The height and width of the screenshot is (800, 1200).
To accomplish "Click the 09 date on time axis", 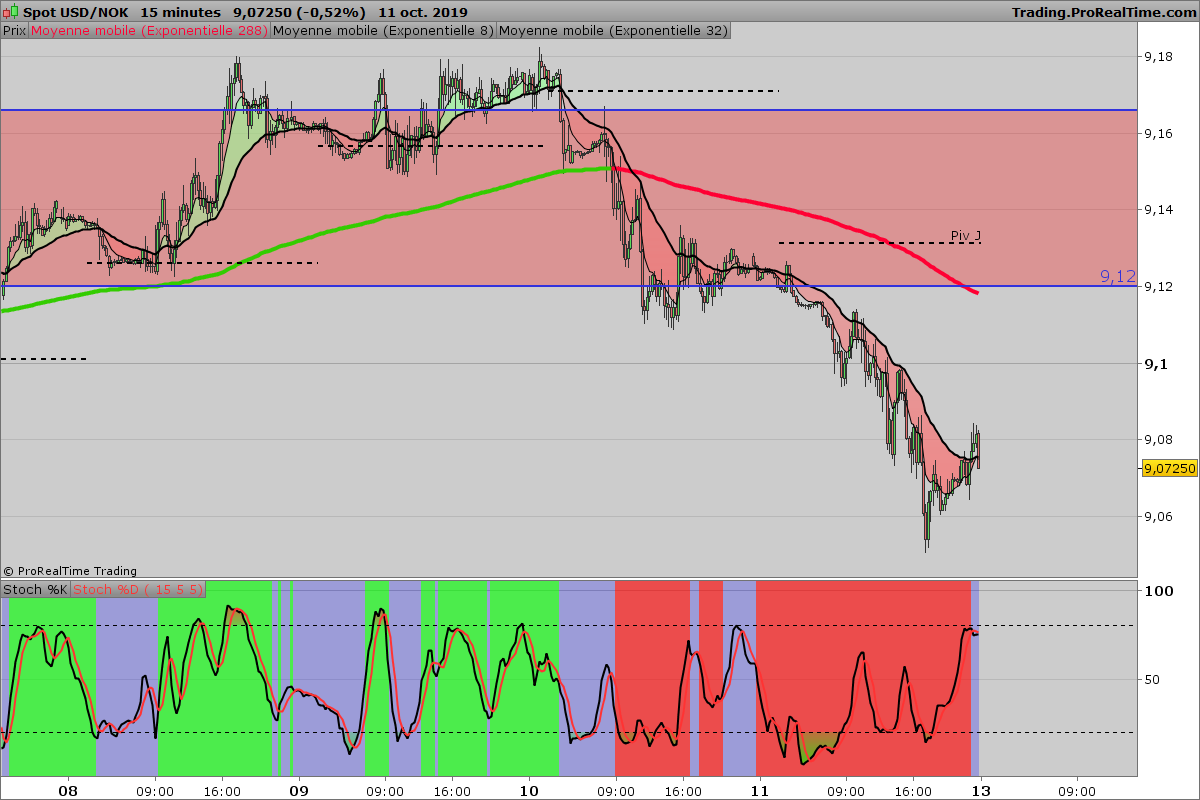I will point(298,790).
